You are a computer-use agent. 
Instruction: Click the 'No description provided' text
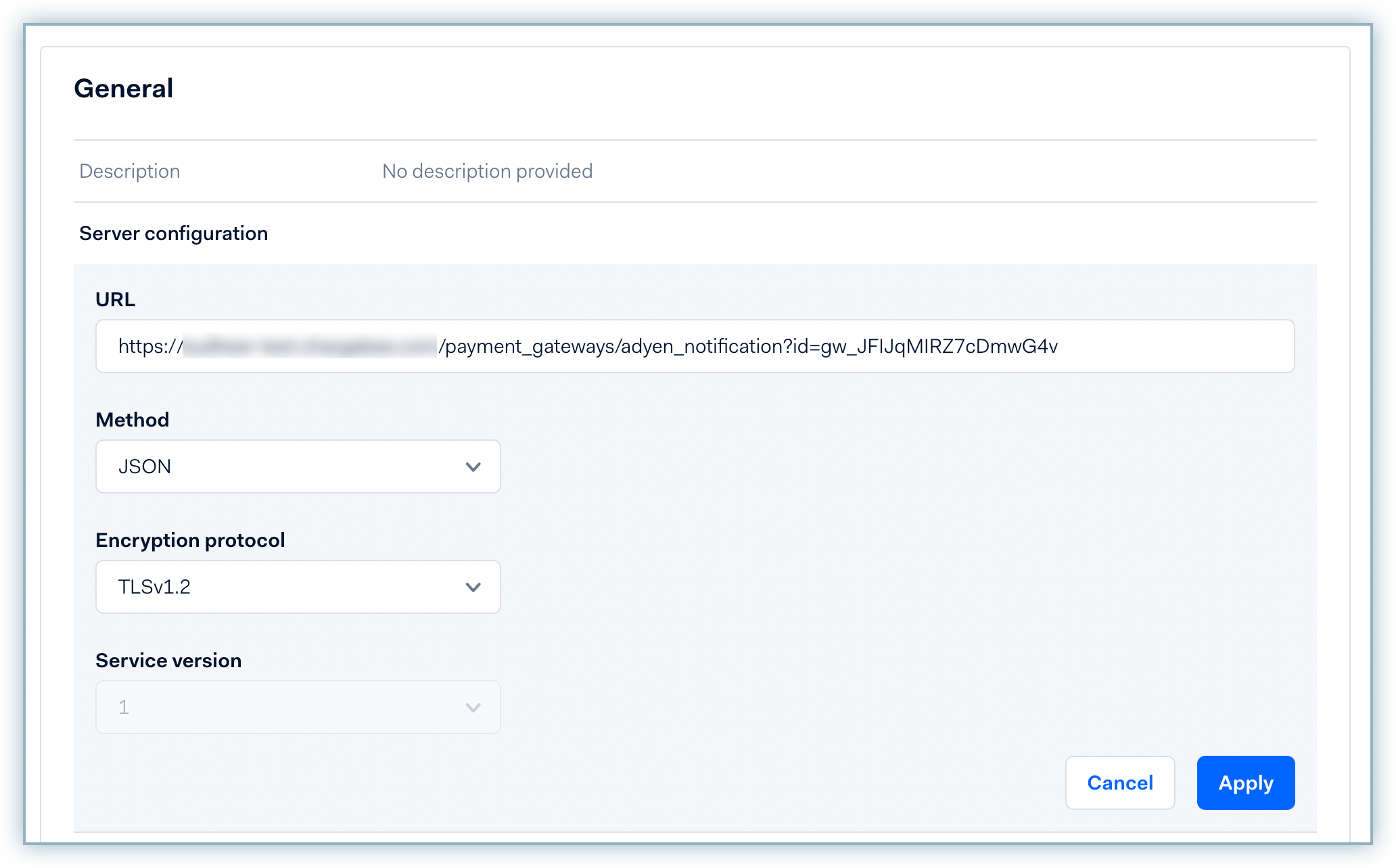pyautogui.click(x=487, y=171)
